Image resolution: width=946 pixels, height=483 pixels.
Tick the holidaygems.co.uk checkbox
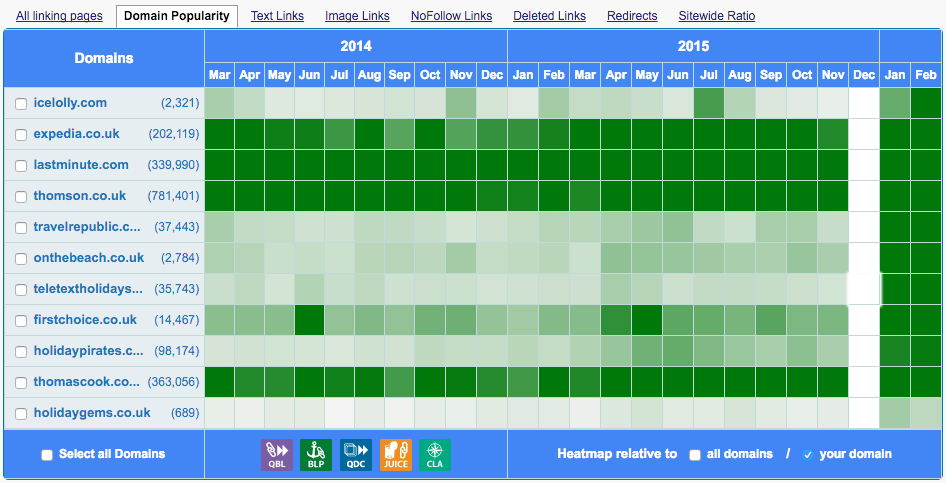(21, 414)
